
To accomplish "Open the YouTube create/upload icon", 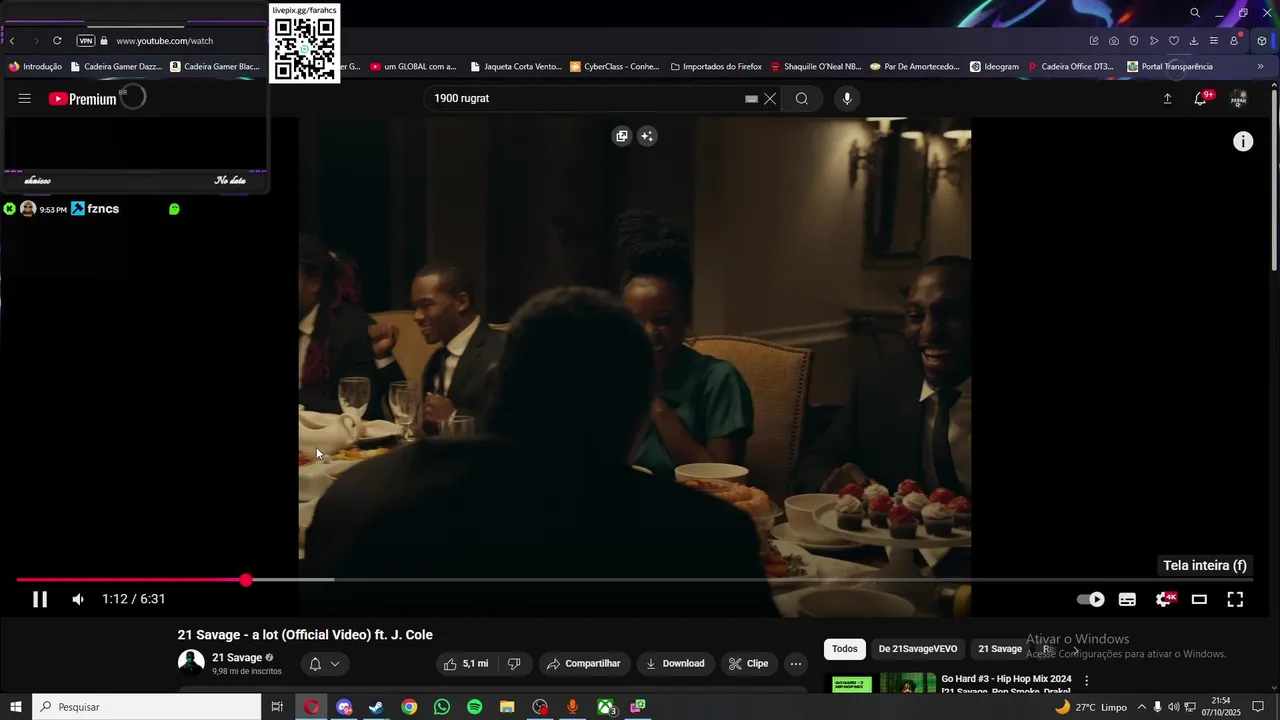I will 1167,99.
